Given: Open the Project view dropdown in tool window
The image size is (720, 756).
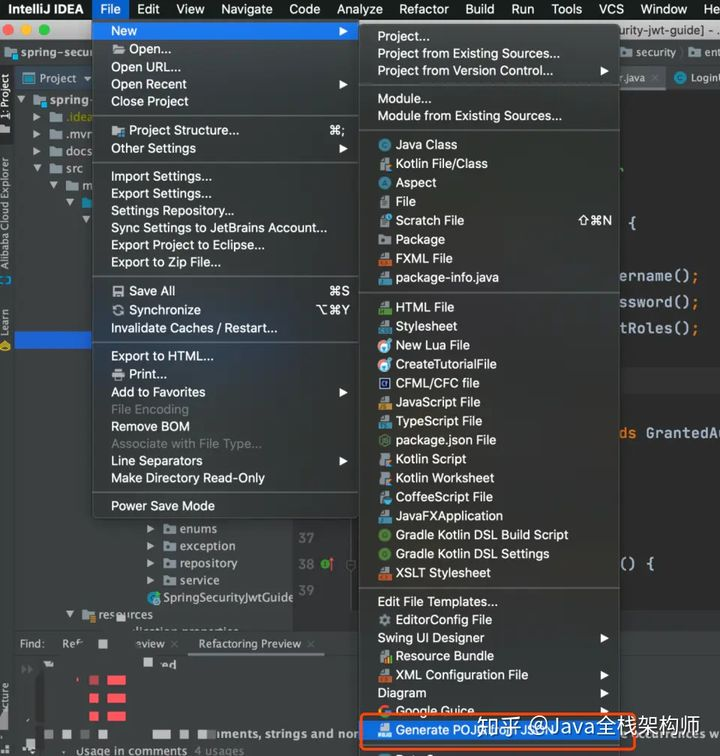Looking at the screenshot, I should (87, 78).
